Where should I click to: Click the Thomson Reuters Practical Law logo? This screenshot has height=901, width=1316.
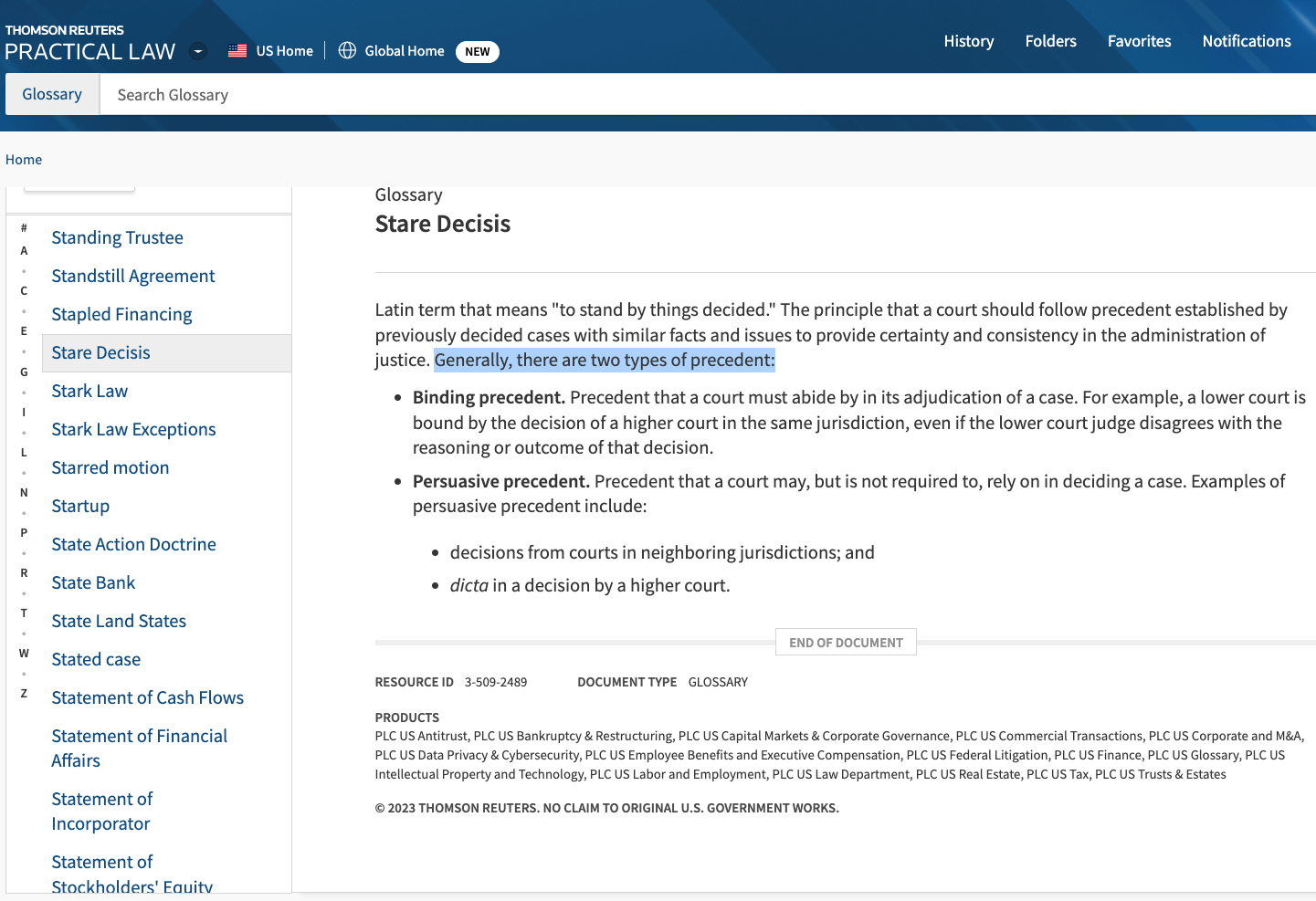point(89,43)
